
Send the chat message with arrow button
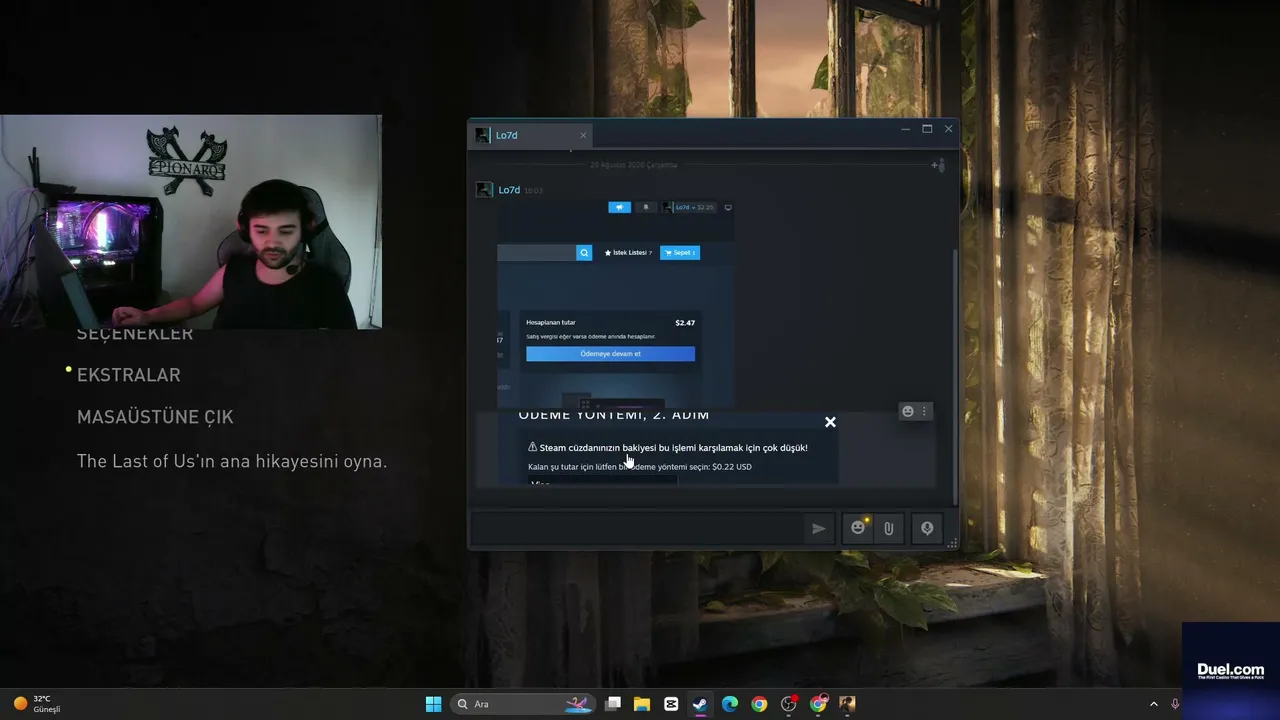click(x=819, y=528)
